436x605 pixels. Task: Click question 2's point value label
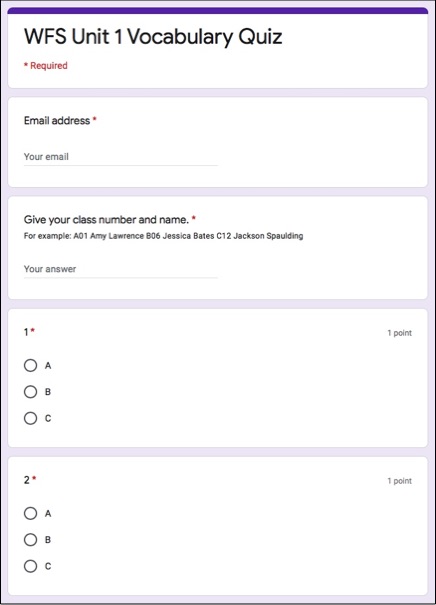pyautogui.click(x=400, y=481)
